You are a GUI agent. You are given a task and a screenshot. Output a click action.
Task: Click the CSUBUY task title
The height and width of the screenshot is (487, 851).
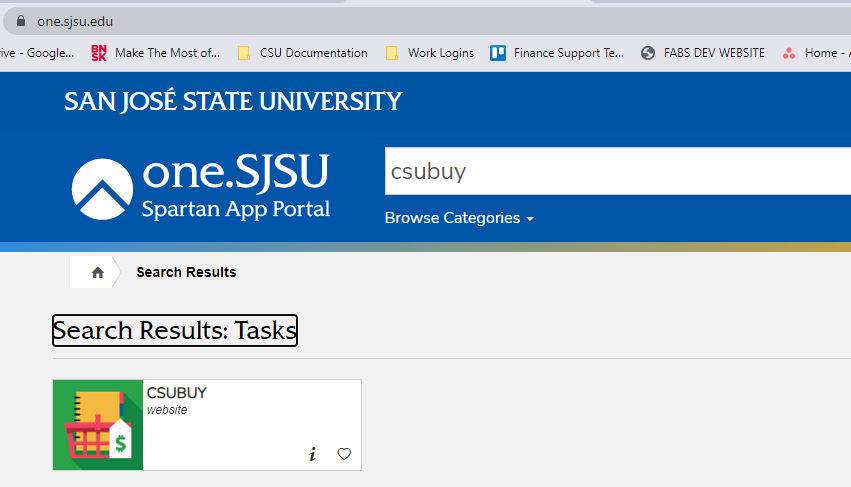pos(177,393)
